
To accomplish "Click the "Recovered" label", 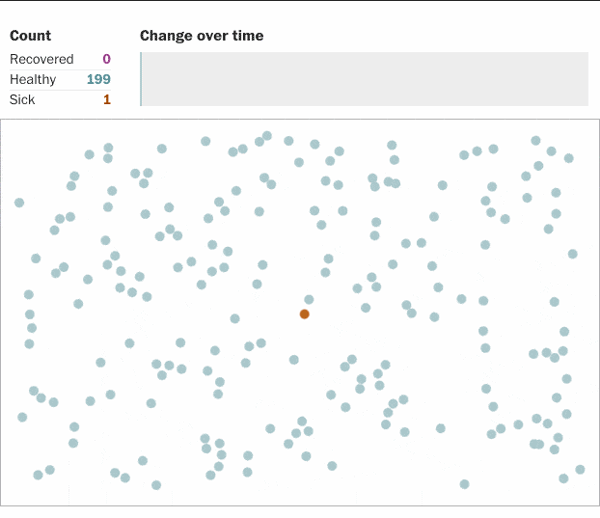I will (41, 60).
